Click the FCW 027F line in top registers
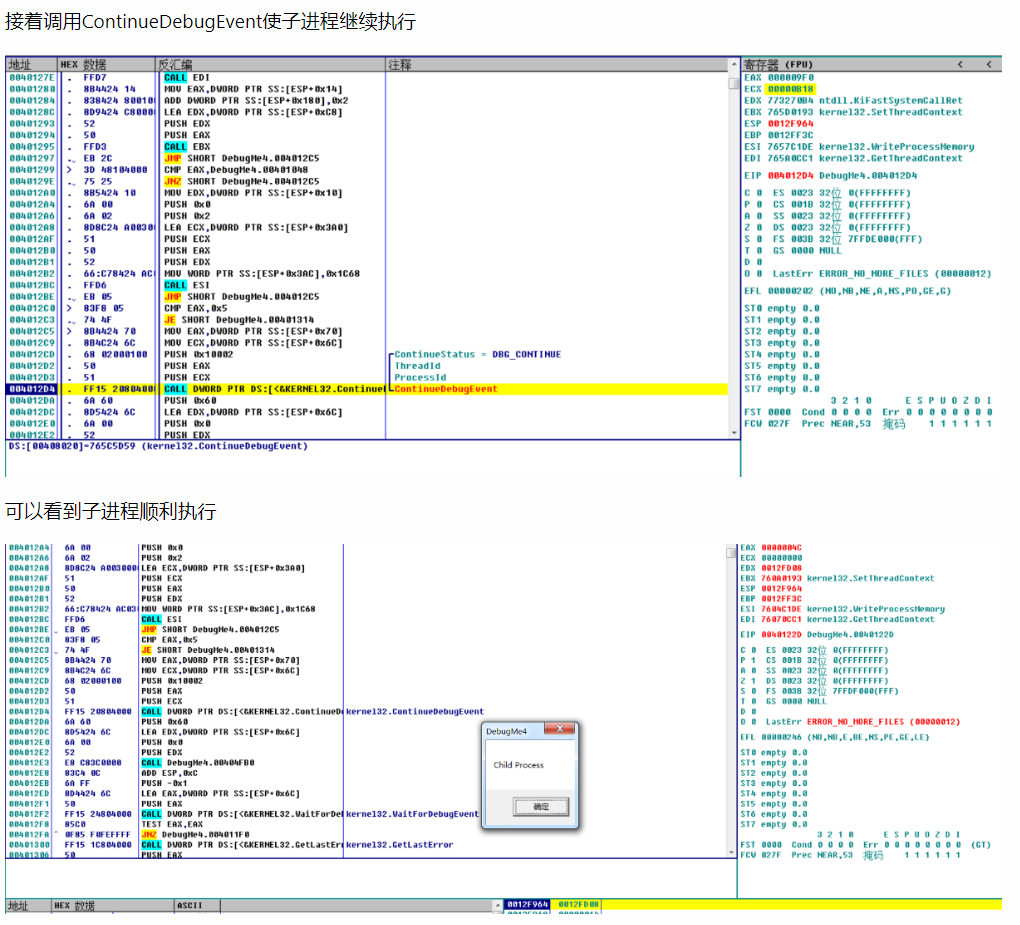This screenshot has width=1020, height=925. click(x=868, y=424)
